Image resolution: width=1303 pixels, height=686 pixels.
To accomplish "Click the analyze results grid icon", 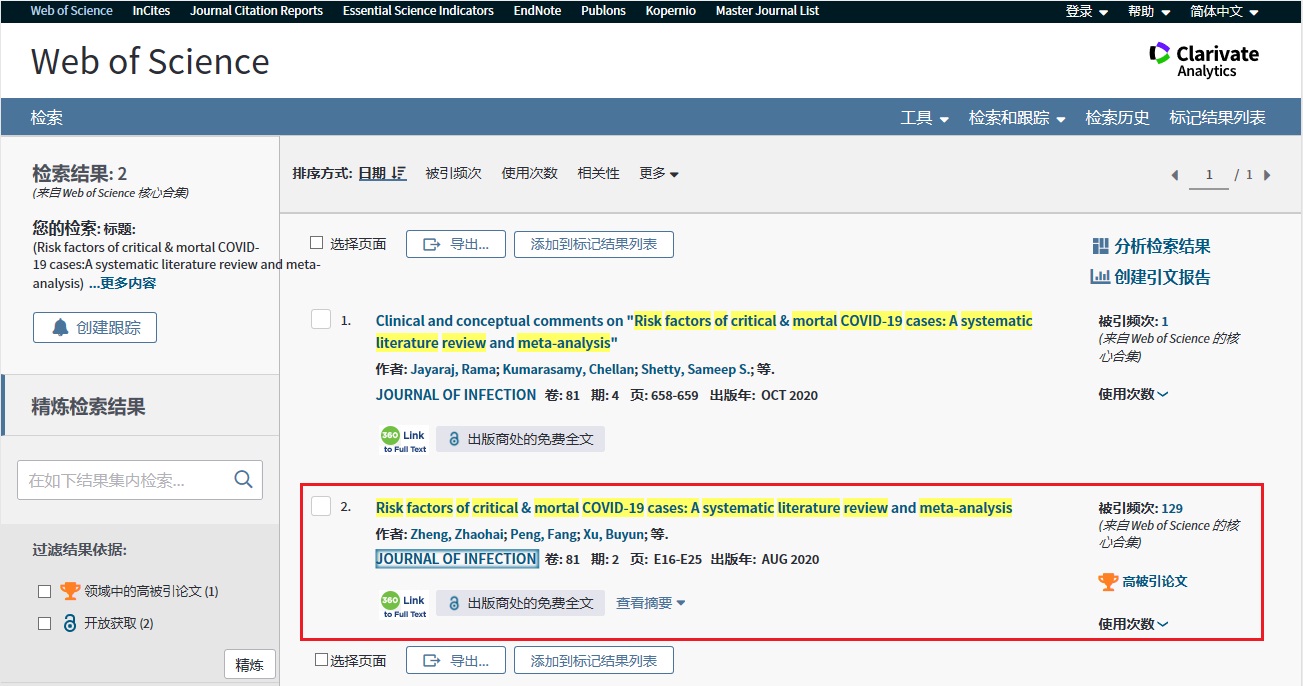I will pyautogui.click(x=1101, y=246).
